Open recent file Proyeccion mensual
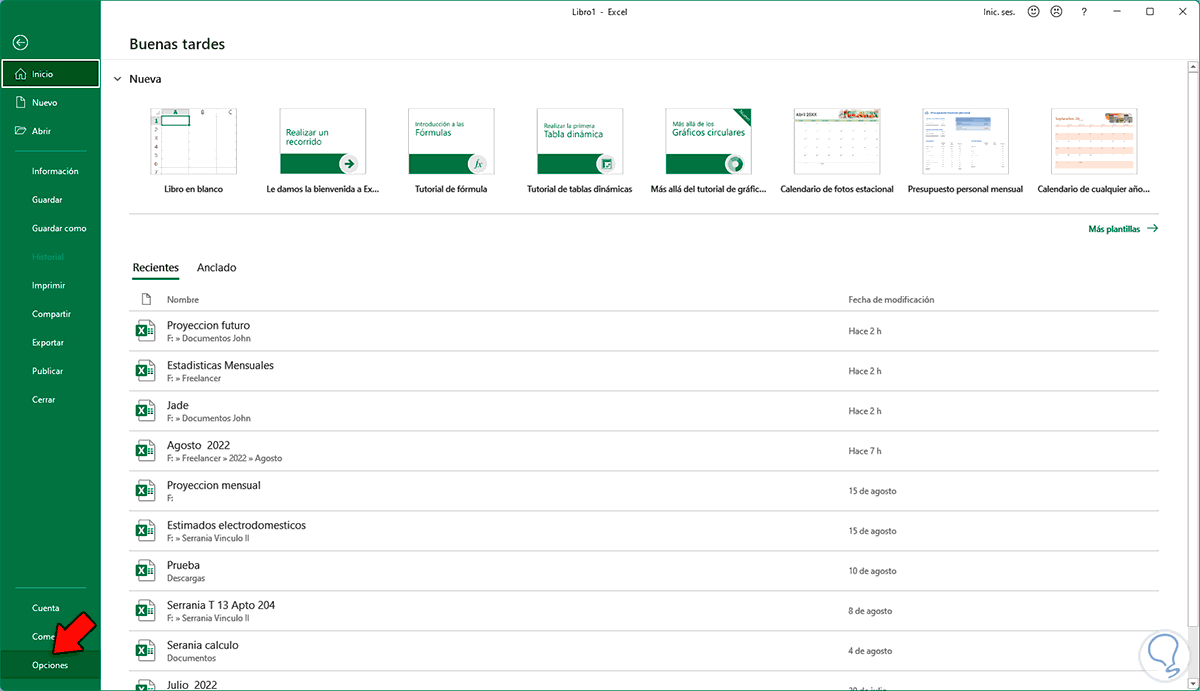The width and height of the screenshot is (1200, 691). (x=644, y=491)
